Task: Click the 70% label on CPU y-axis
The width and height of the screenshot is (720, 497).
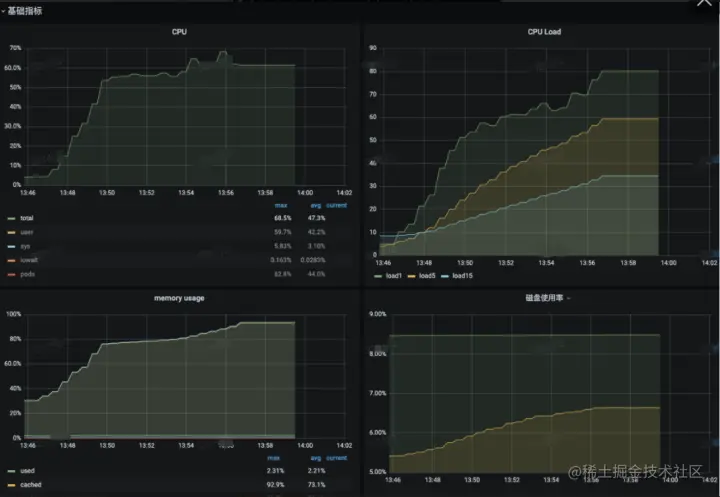Action: pos(15,48)
